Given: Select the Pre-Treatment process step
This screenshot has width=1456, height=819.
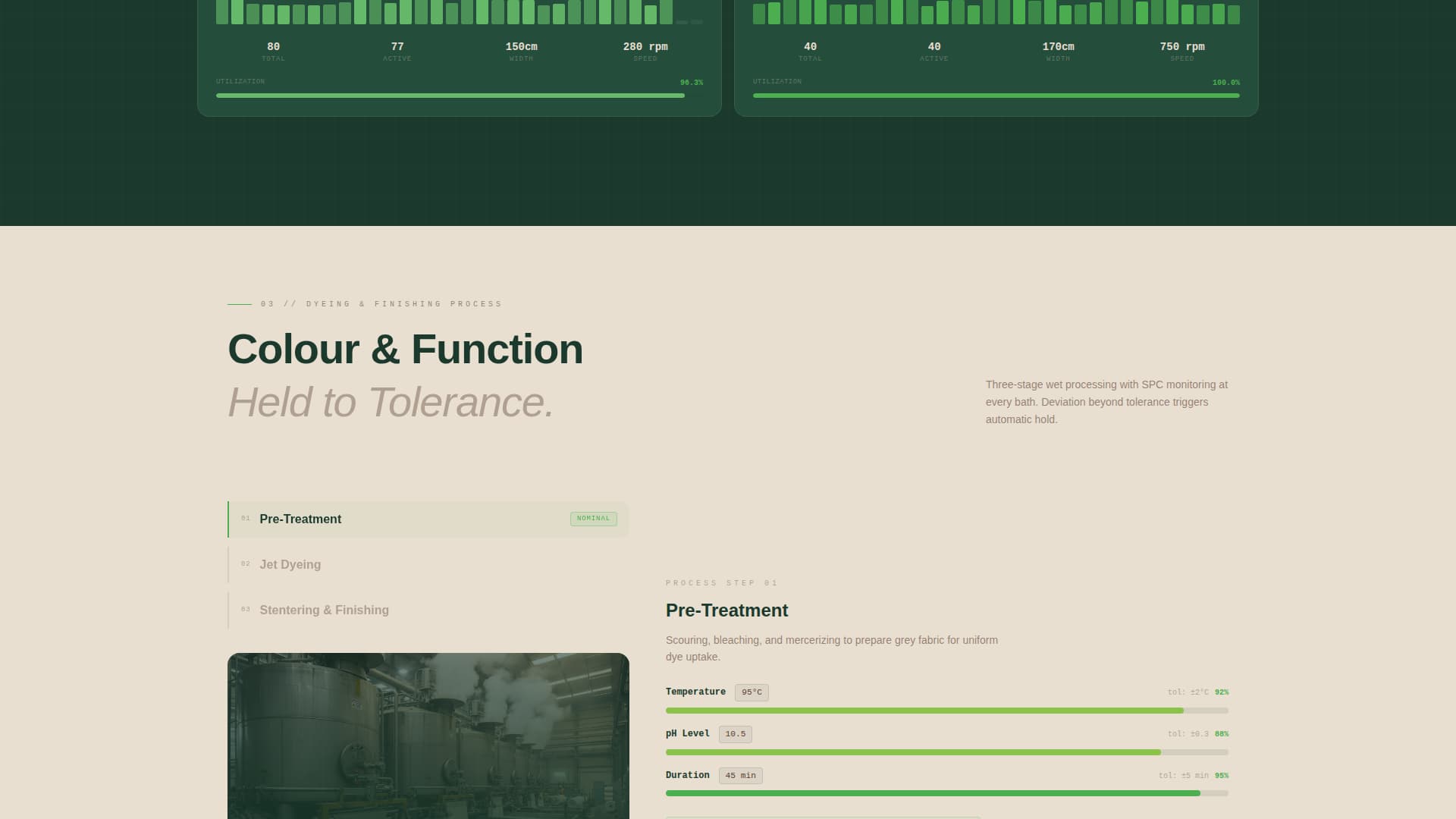Looking at the screenshot, I should tap(428, 519).
